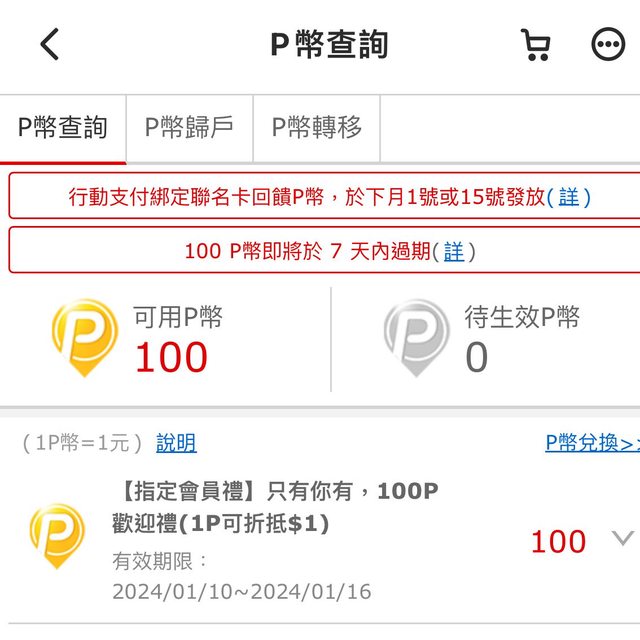Open 詳 link in mobile payment notice
Image resolution: width=640 pixels, height=640 pixels.
point(568,197)
